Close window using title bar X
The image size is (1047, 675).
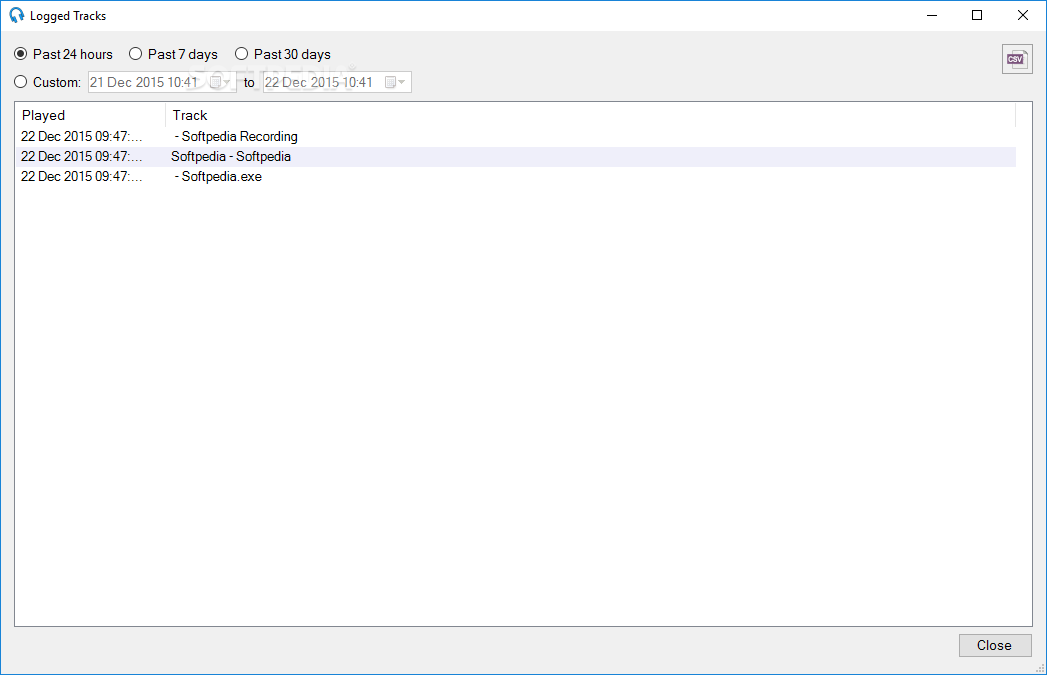1022,15
